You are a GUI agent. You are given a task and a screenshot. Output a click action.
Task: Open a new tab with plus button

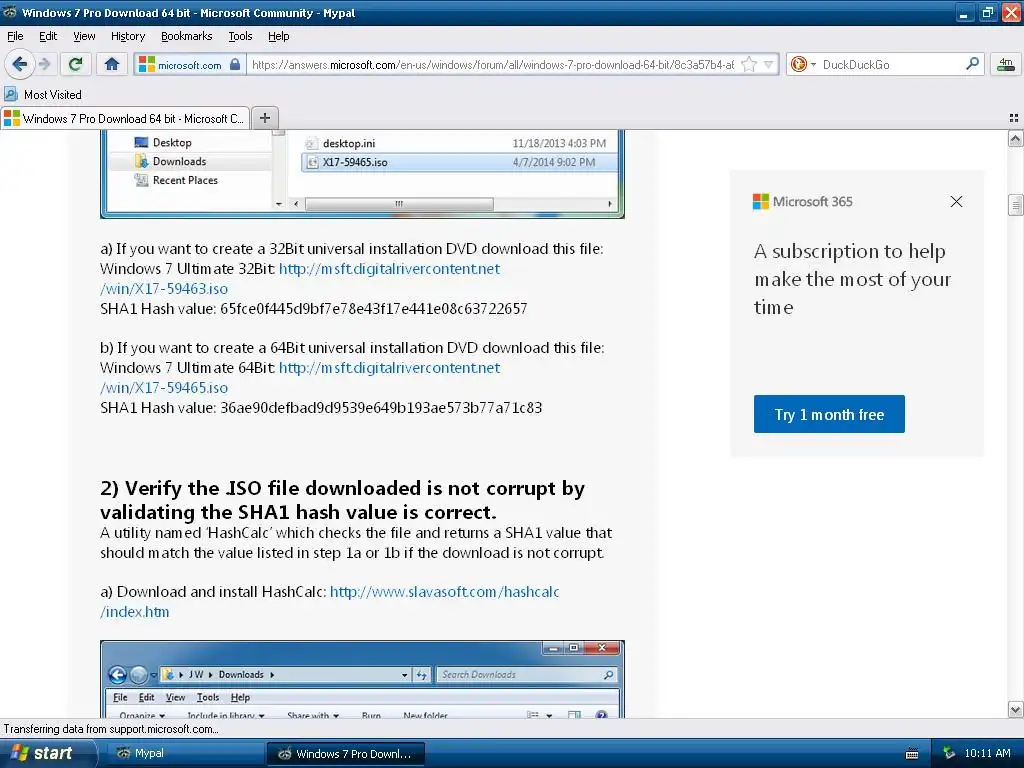point(264,118)
